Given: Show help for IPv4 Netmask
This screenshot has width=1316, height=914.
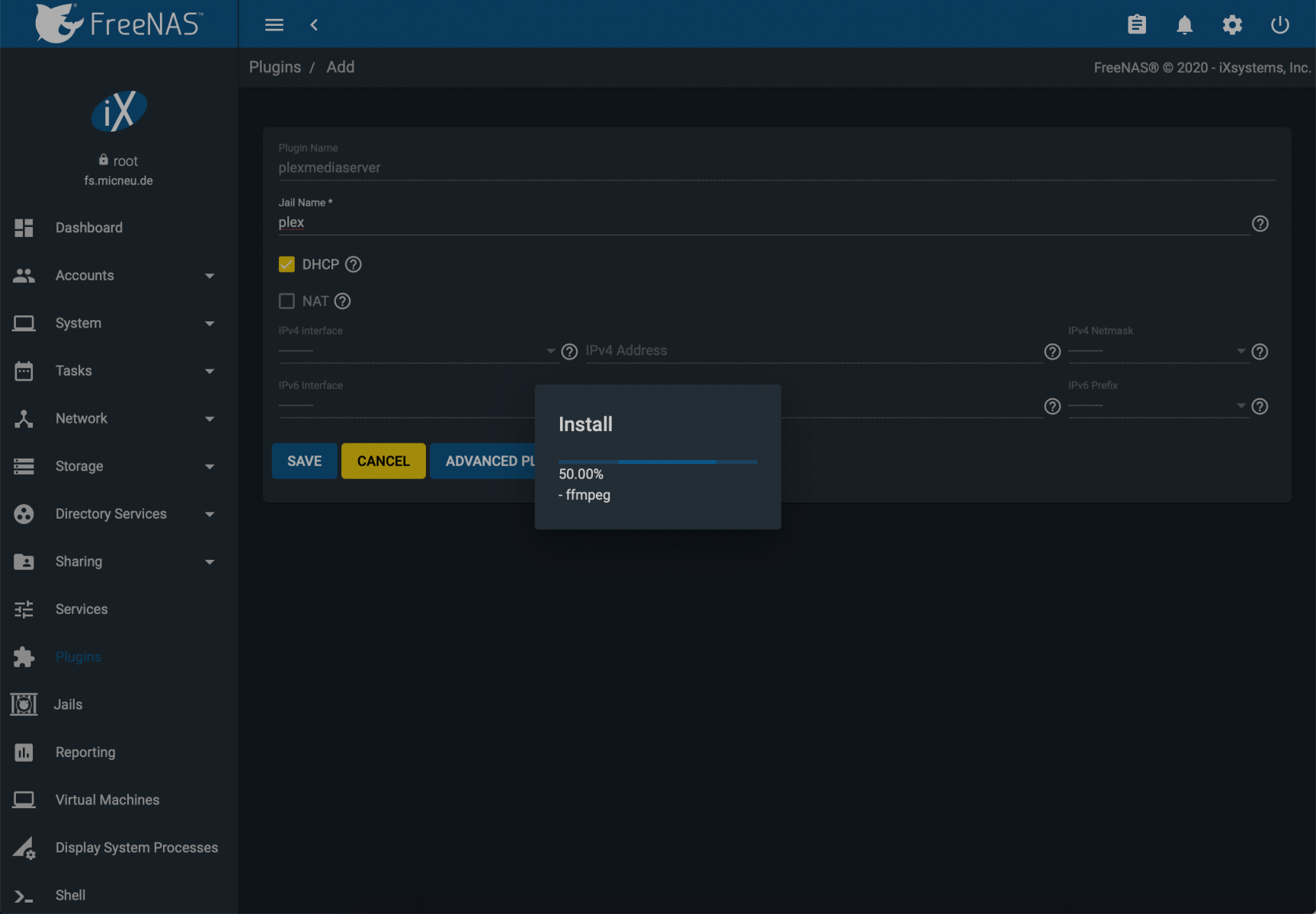Looking at the screenshot, I should pos(1260,351).
